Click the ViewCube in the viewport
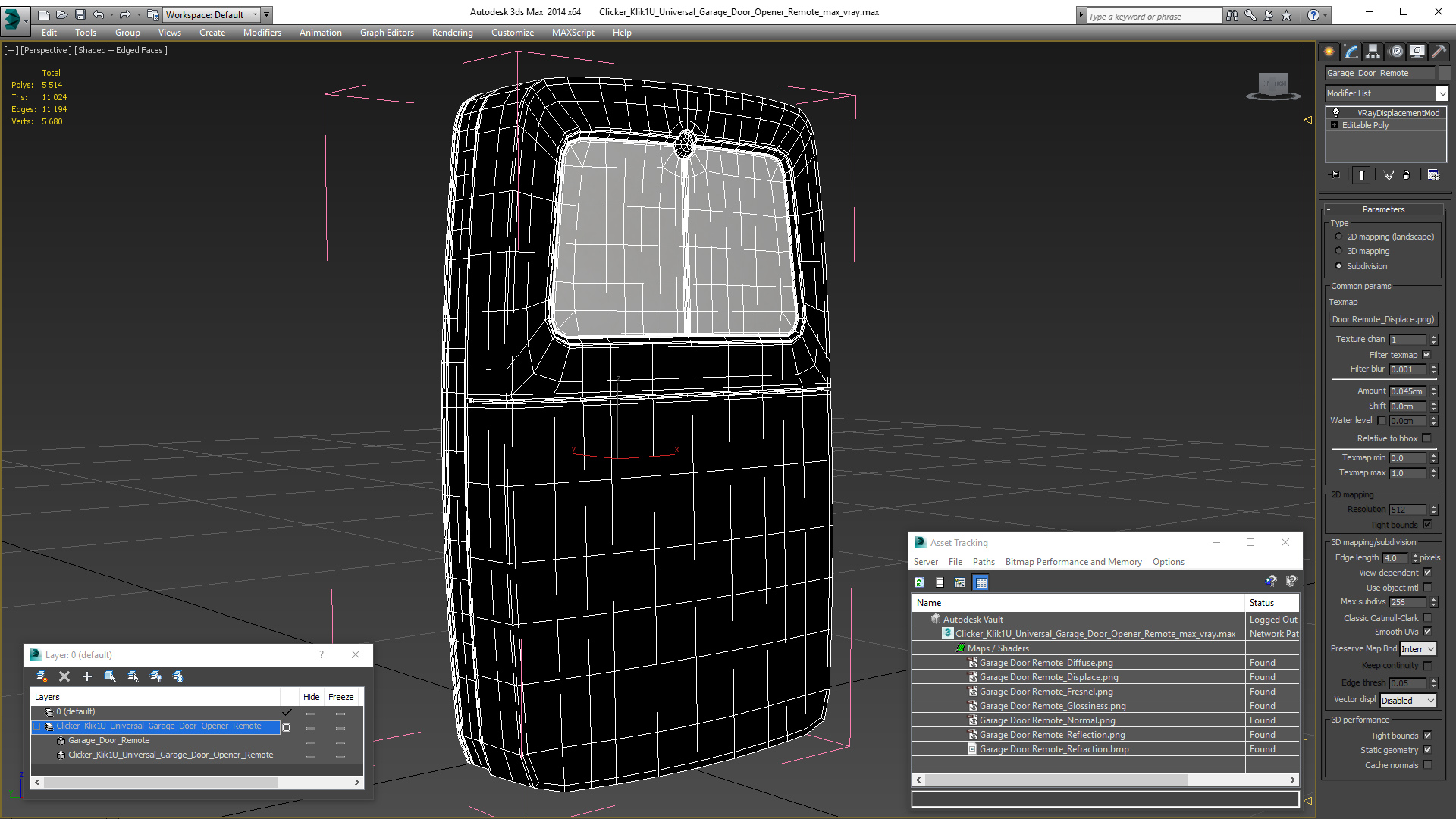 coord(1273,86)
